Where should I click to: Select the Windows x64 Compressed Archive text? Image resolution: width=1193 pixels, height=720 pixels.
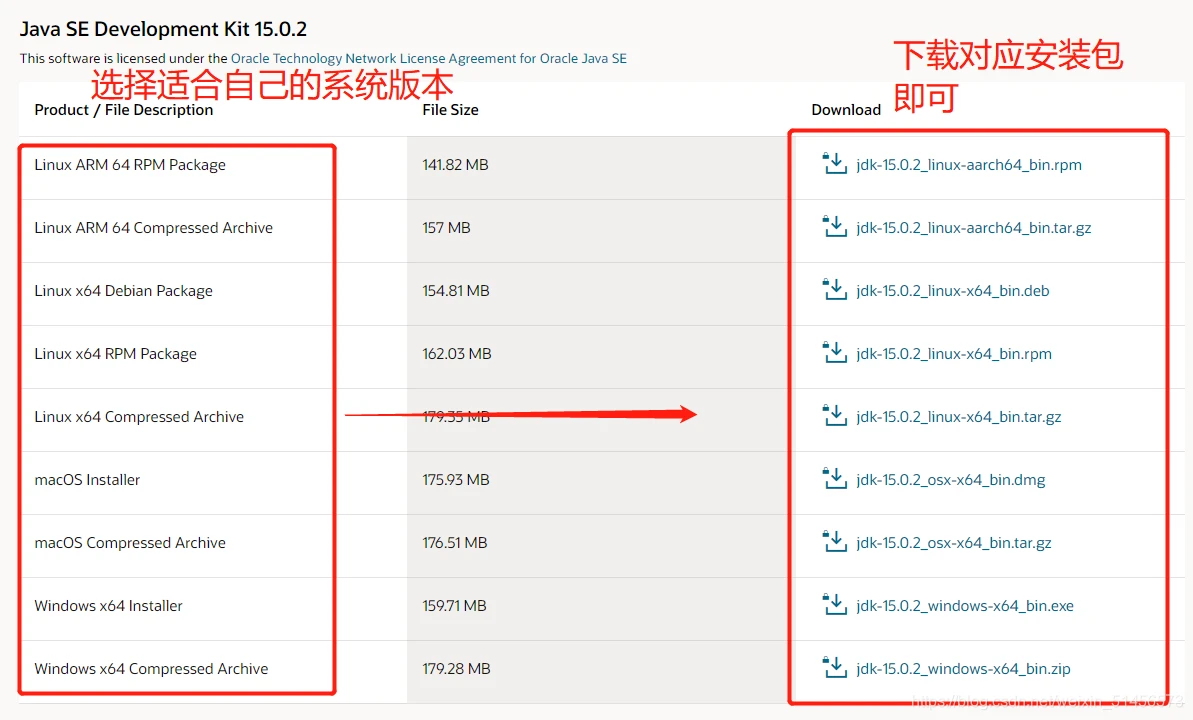pyautogui.click(x=151, y=669)
